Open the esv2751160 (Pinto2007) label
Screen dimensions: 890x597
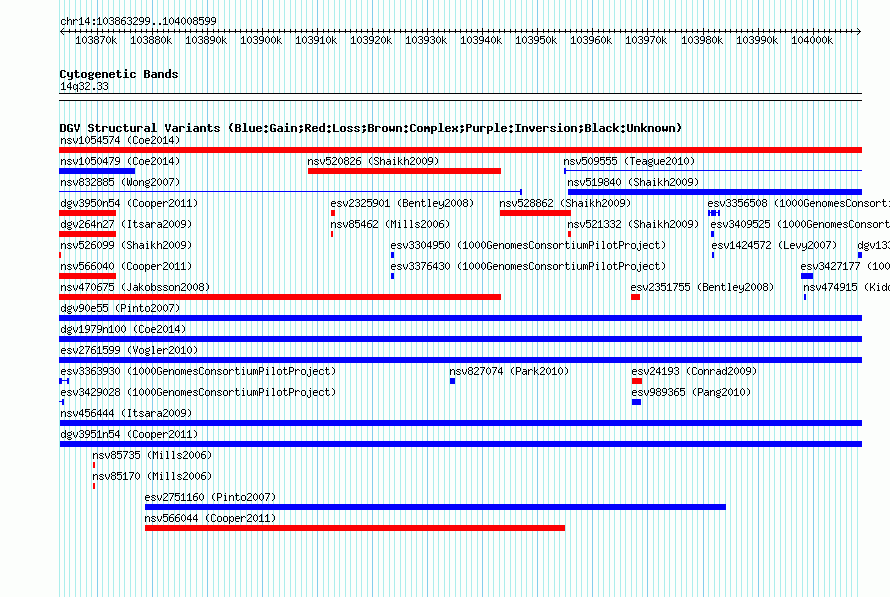coord(210,497)
